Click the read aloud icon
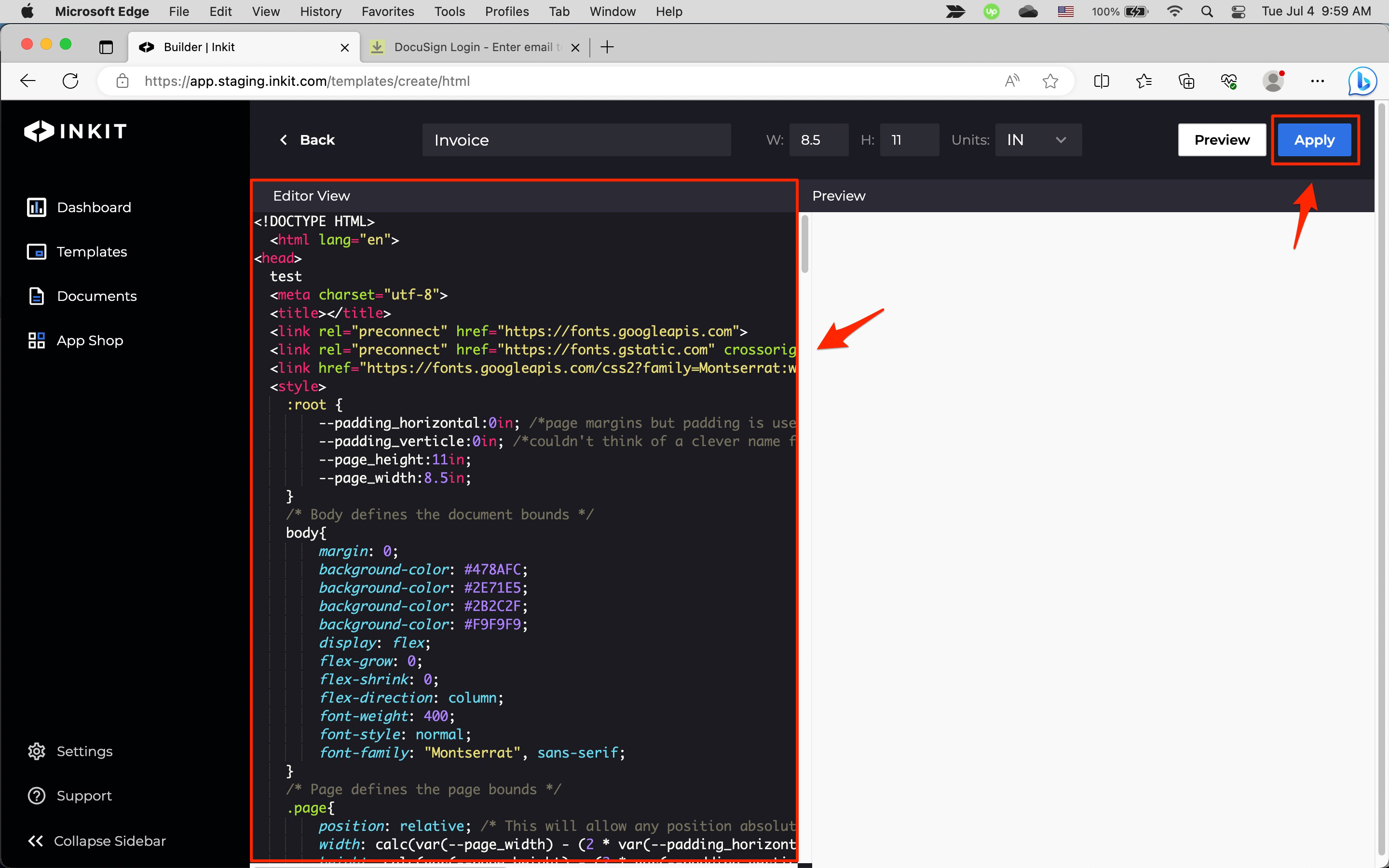Screen dimensions: 1389x868 pos(1012,81)
